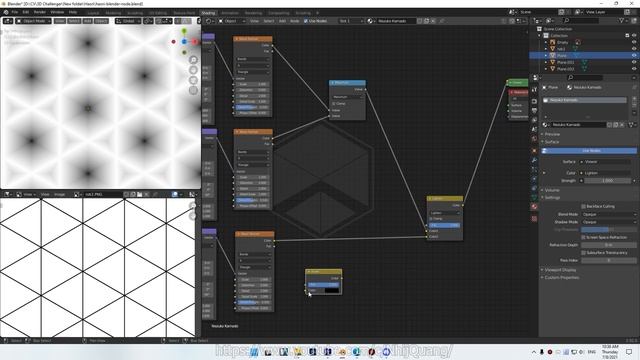Enable Screen Space Refraction checkbox
This screenshot has width=640, height=360.
(583, 237)
